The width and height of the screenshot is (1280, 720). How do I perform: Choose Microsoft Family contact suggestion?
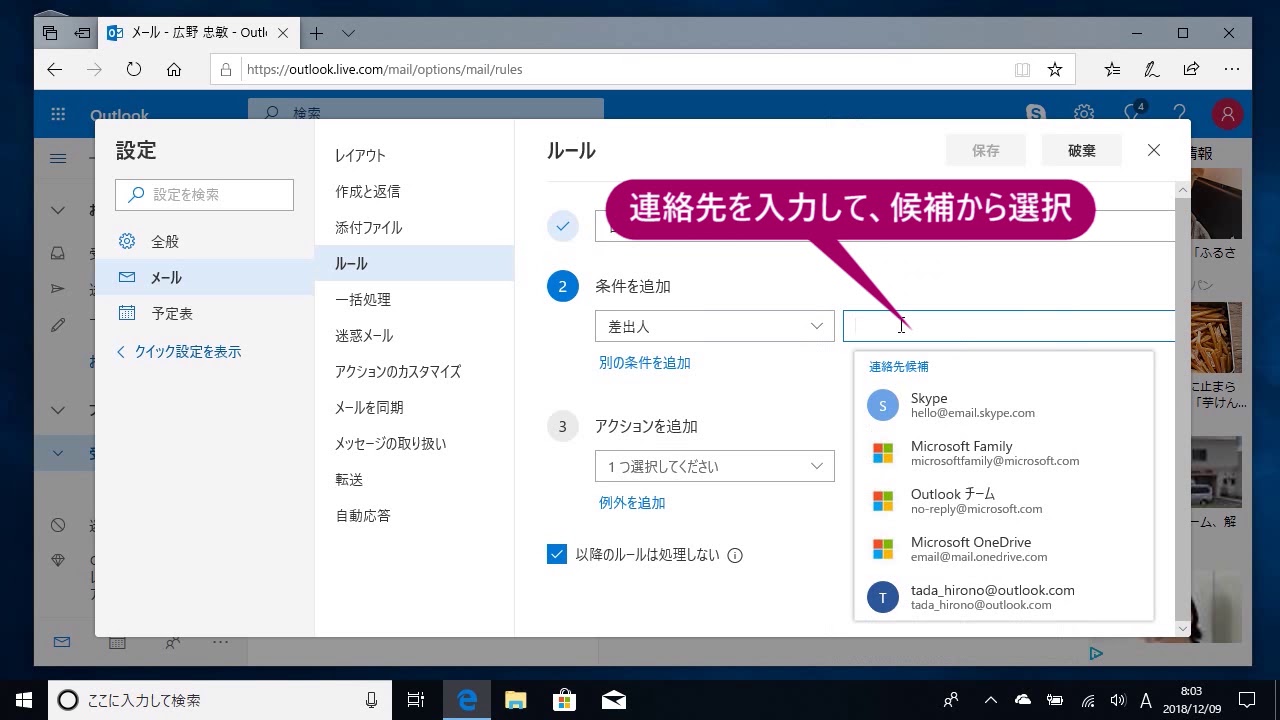[x=1004, y=453]
